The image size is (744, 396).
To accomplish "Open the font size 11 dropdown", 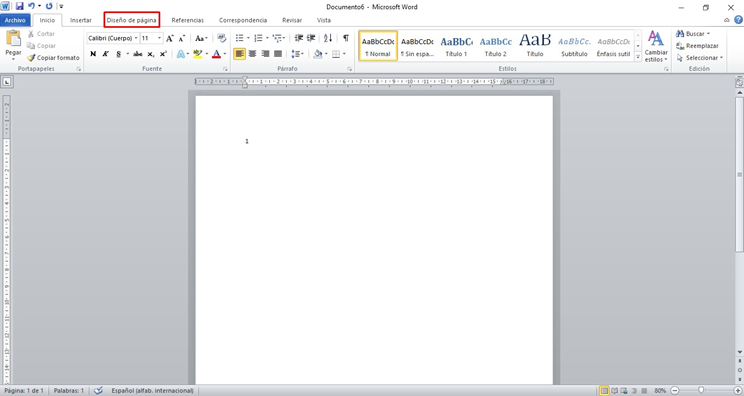I will pyautogui.click(x=159, y=38).
